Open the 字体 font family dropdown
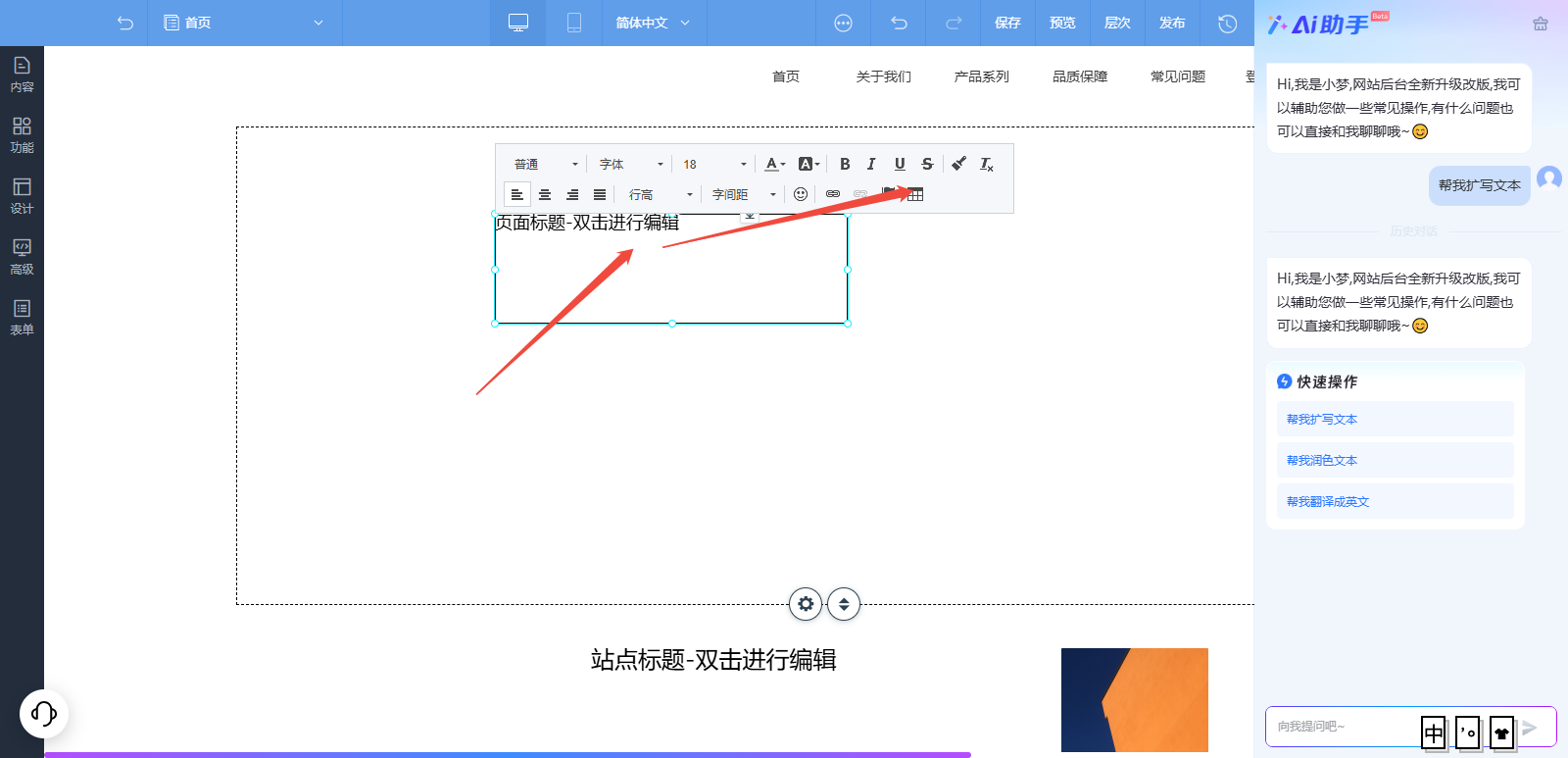Image resolution: width=1568 pixels, height=758 pixels. pyautogui.click(x=631, y=164)
